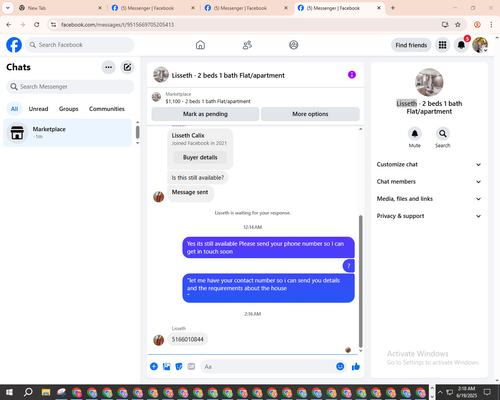The height and width of the screenshot is (400, 500).
Task: Open a new Chrome tab
Action: click(393, 8)
